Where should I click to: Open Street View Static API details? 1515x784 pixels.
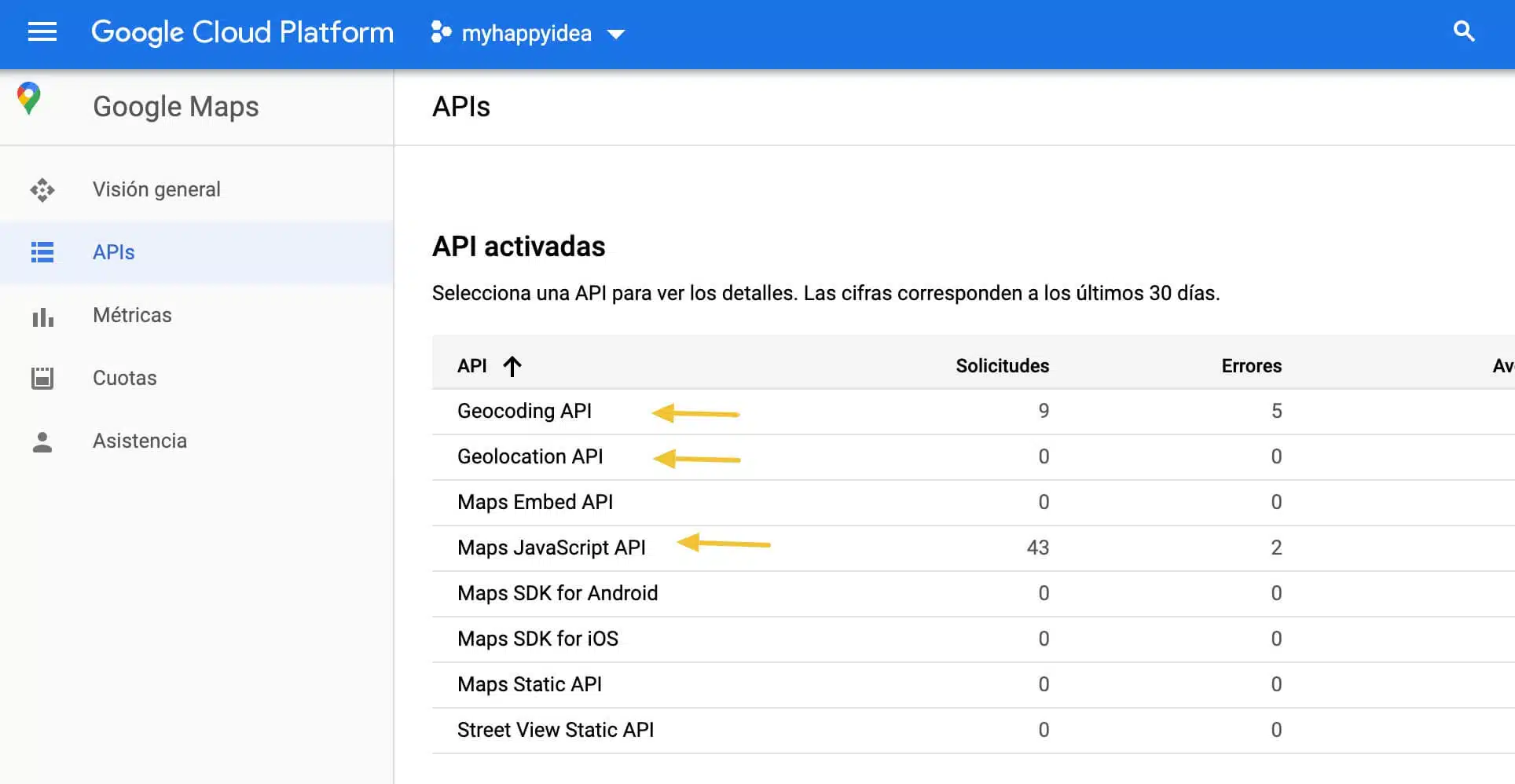point(555,730)
